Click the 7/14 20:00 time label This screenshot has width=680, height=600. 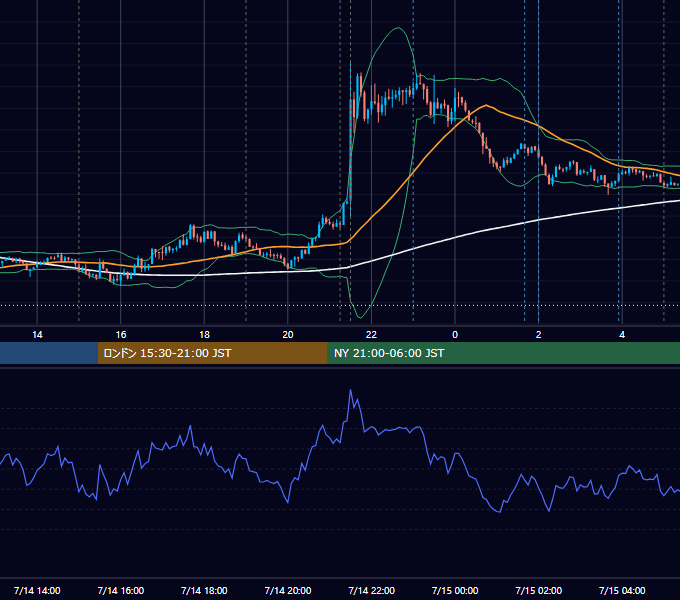tap(288, 590)
